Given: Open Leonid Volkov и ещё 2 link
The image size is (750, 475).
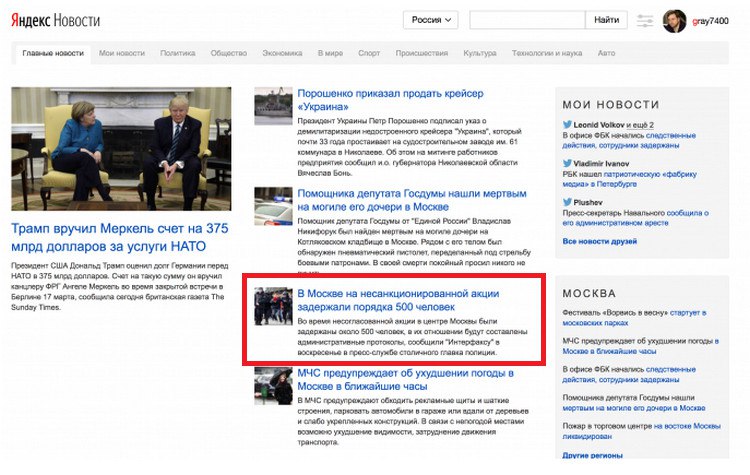Looking at the screenshot, I should click(613, 125).
